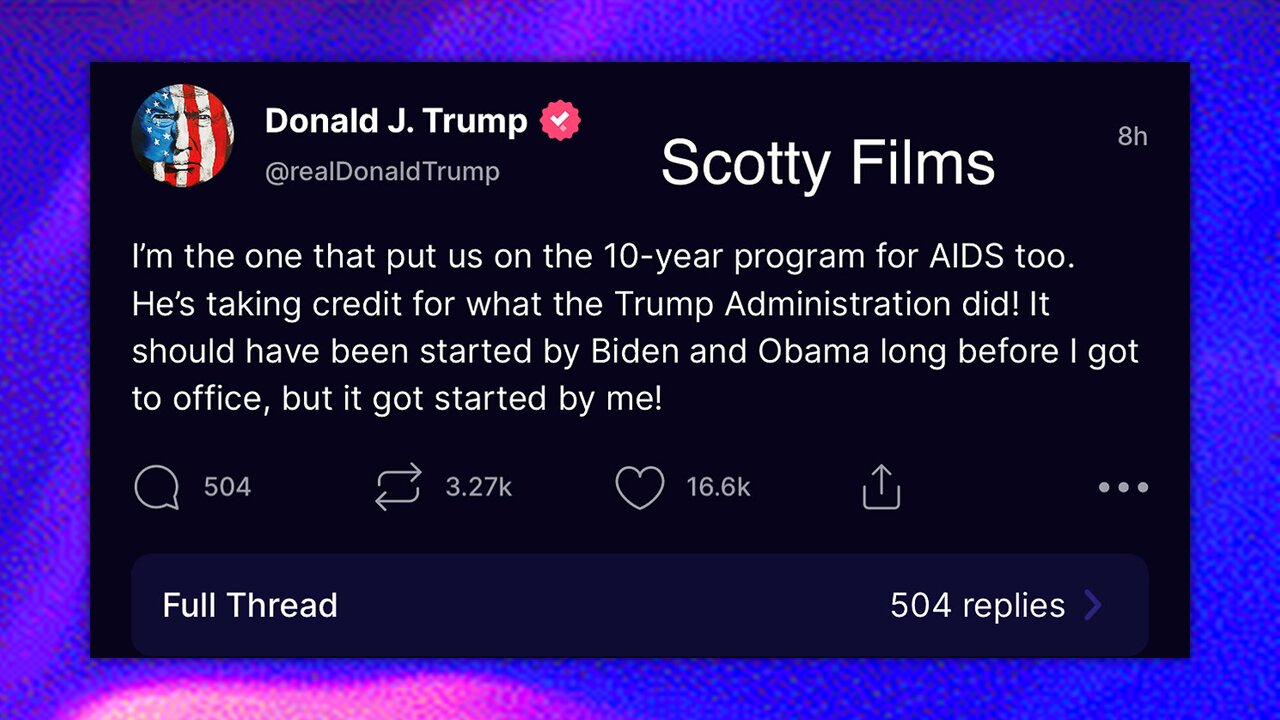Screen dimensions: 1280x720
Task: Open the @realDonaldTrump handle
Action: [382, 171]
